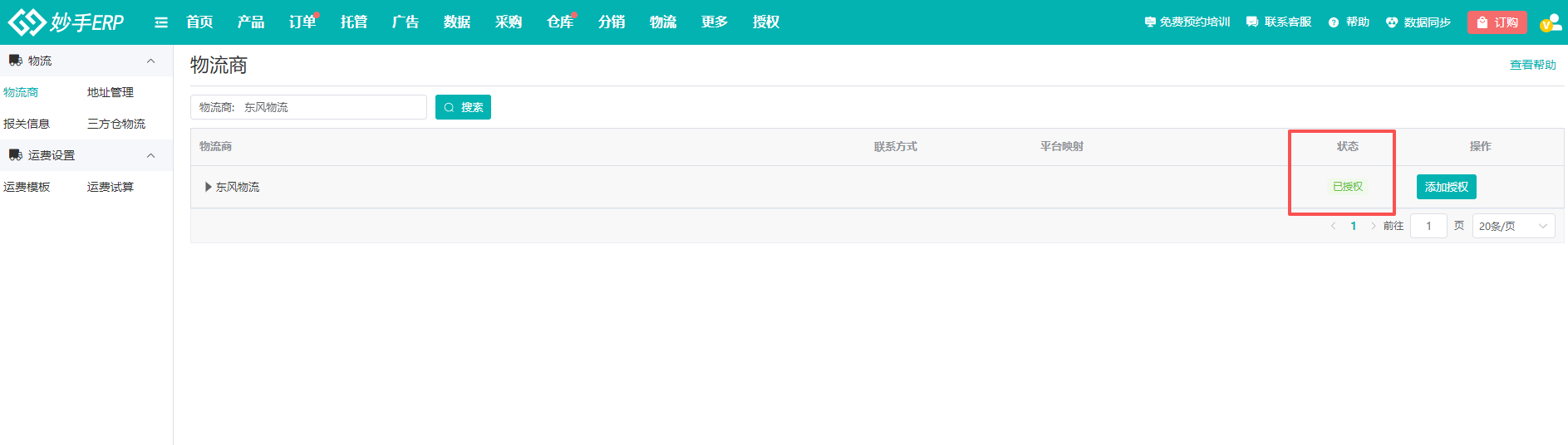This screenshot has width=1568, height=445.
Task: Open the 更多 menu
Action: click(x=715, y=22)
